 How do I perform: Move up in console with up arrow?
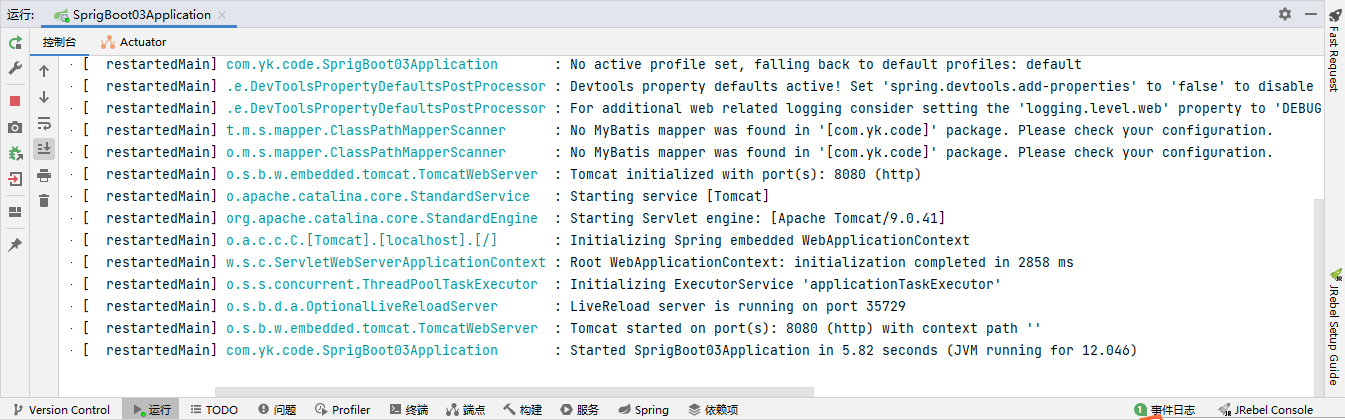tap(44, 71)
